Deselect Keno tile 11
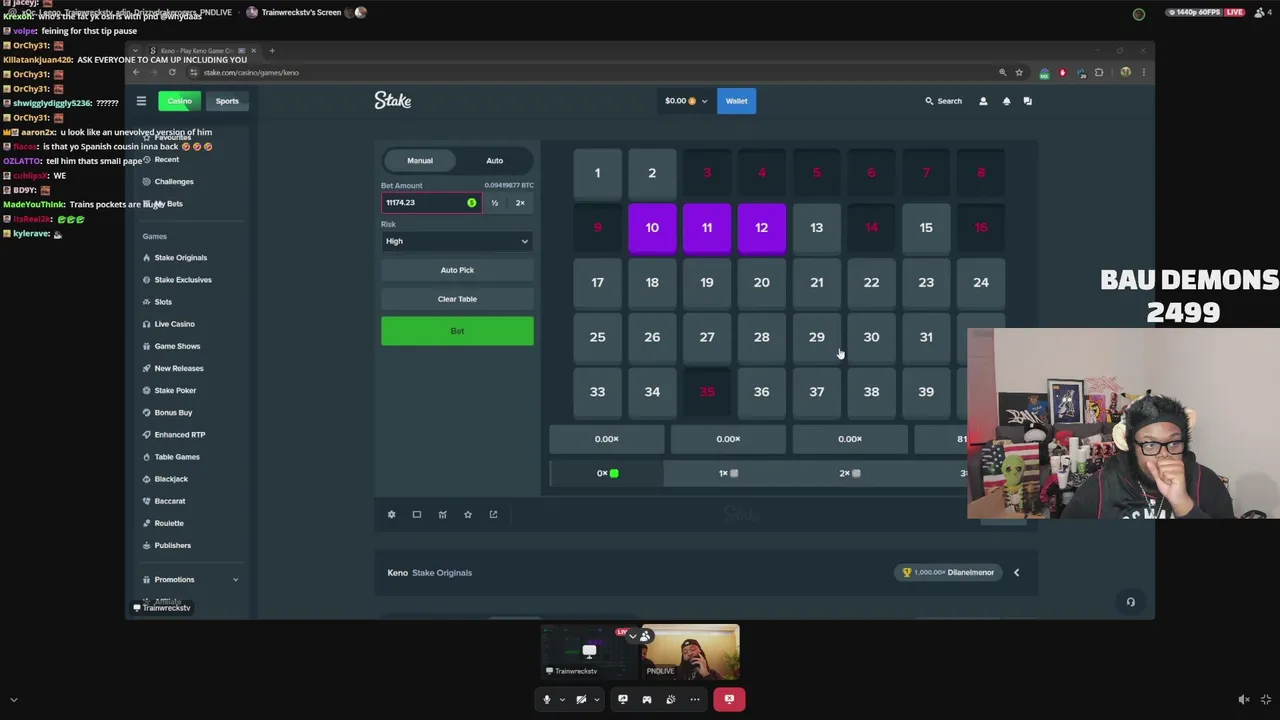The width and height of the screenshot is (1280, 720). pyautogui.click(x=707, y=228)
